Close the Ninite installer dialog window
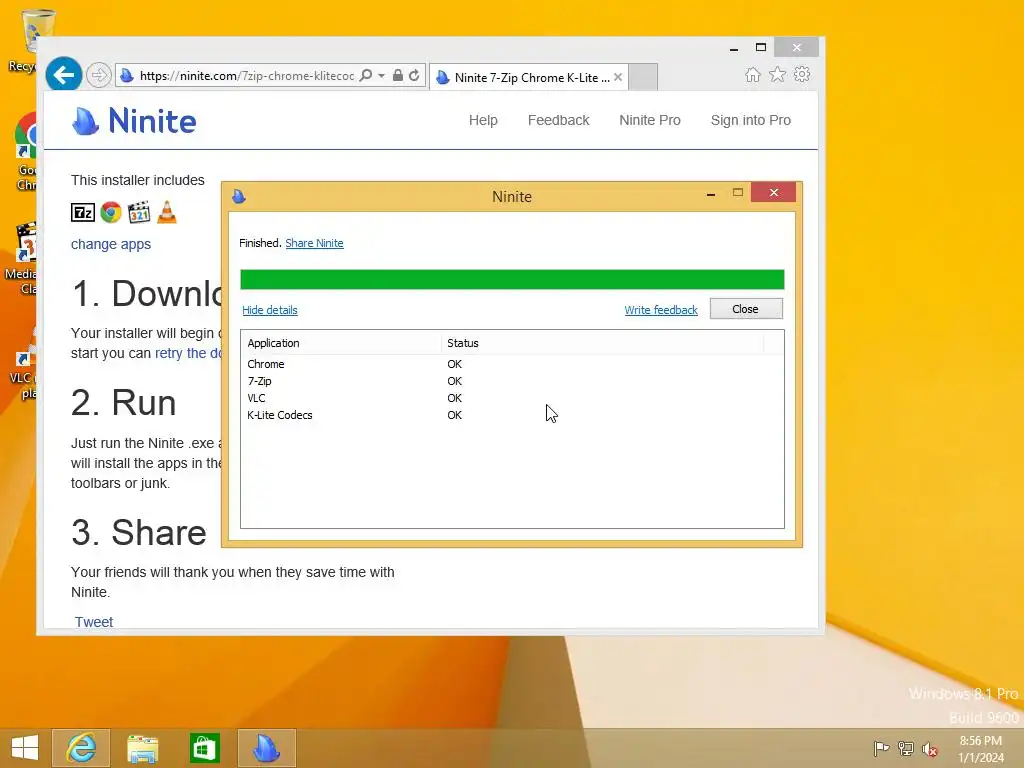This screenshot has width=1024, height=768. [773, 193]
